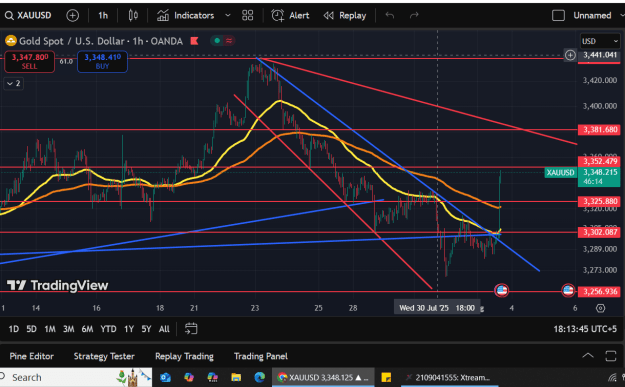Change chart candle style icon
Viewport: 625px width, 387px height.
tap(133, 16)
